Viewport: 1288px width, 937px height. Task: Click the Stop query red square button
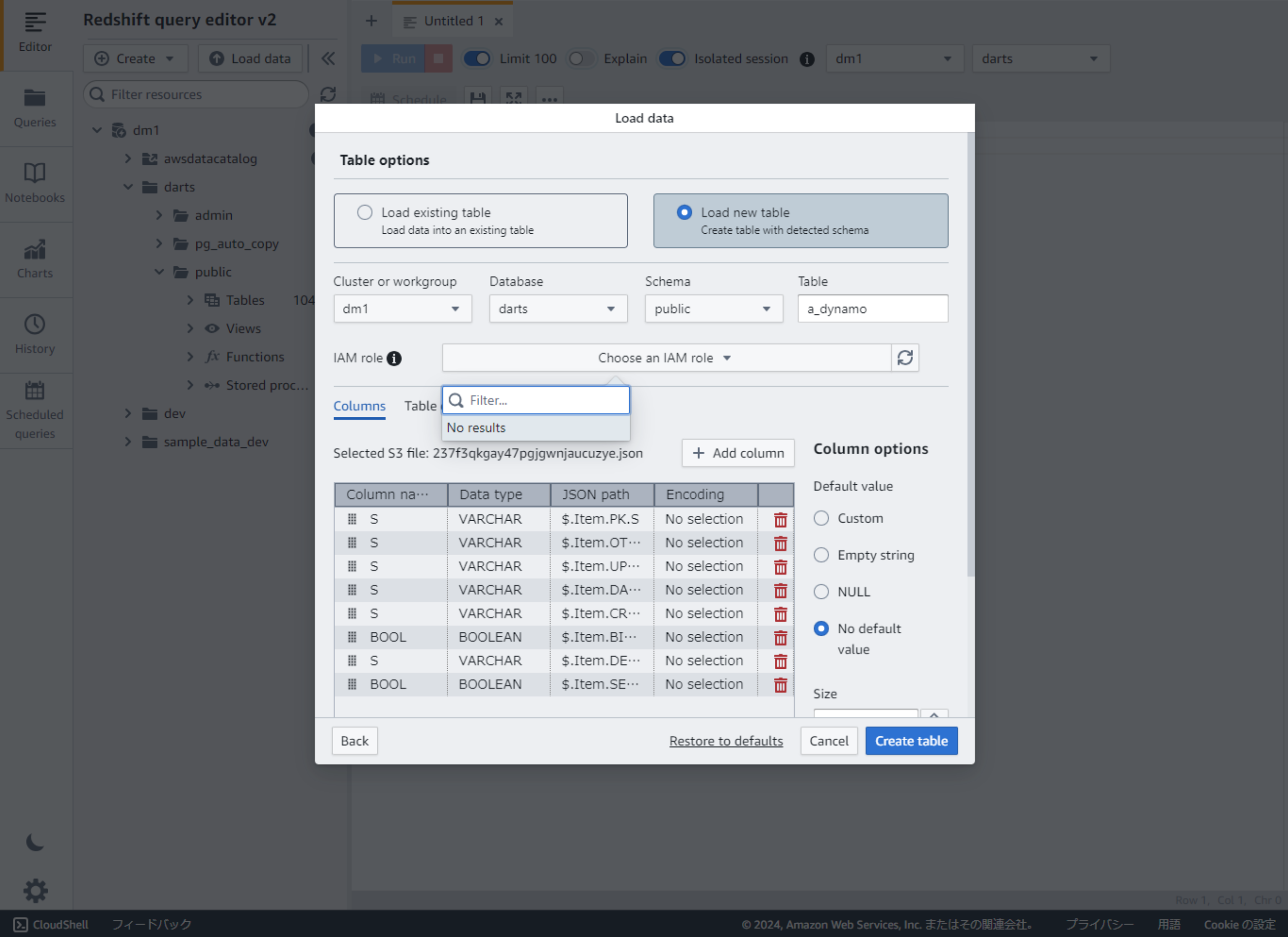pos(438,59)
